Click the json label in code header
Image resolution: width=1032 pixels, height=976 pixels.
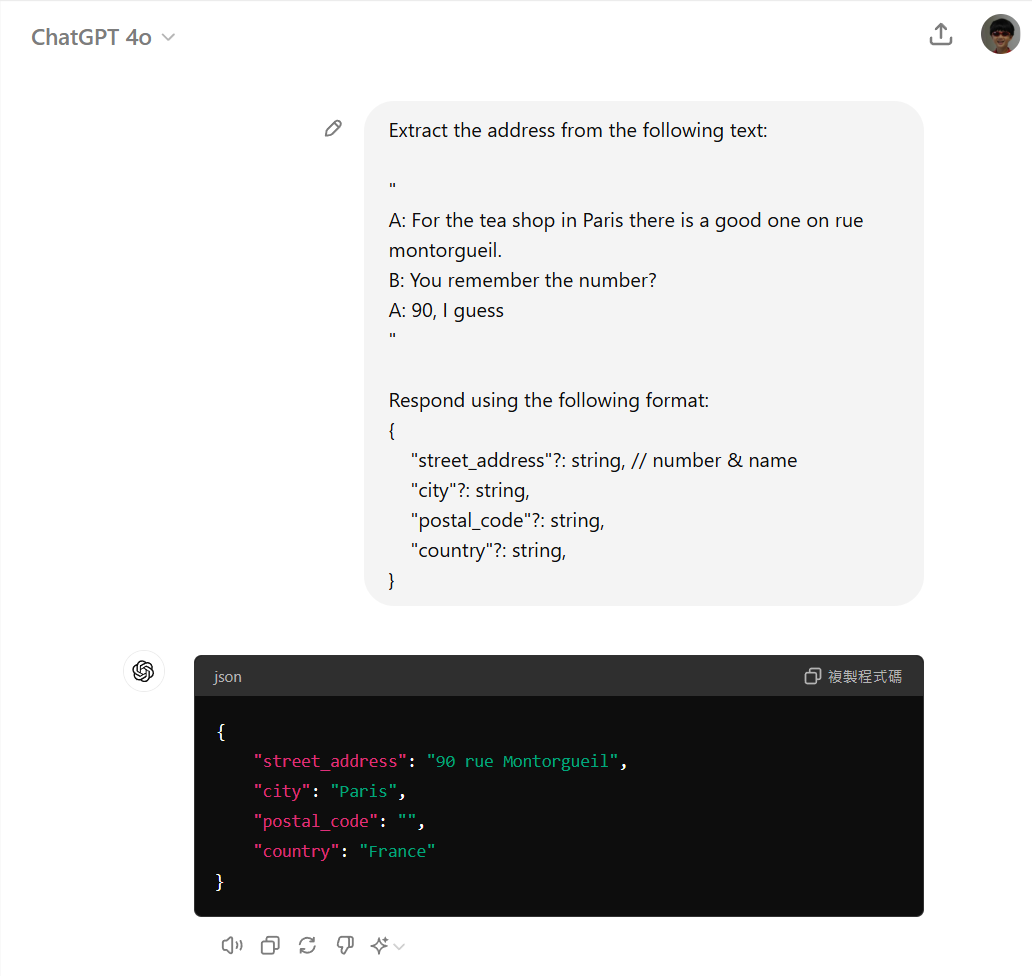pos(227,677)
